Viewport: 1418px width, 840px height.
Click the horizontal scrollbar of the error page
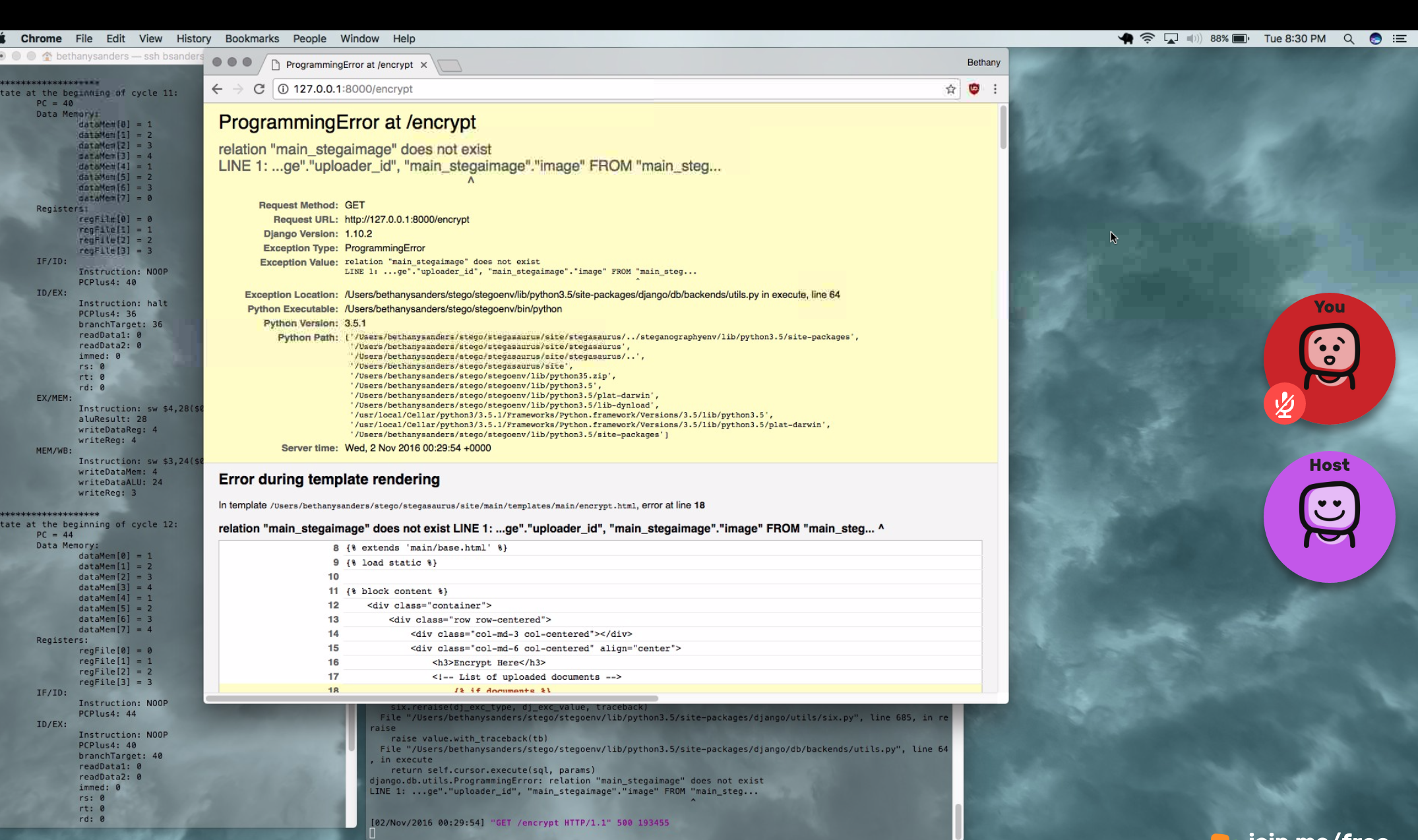point(432,698)
